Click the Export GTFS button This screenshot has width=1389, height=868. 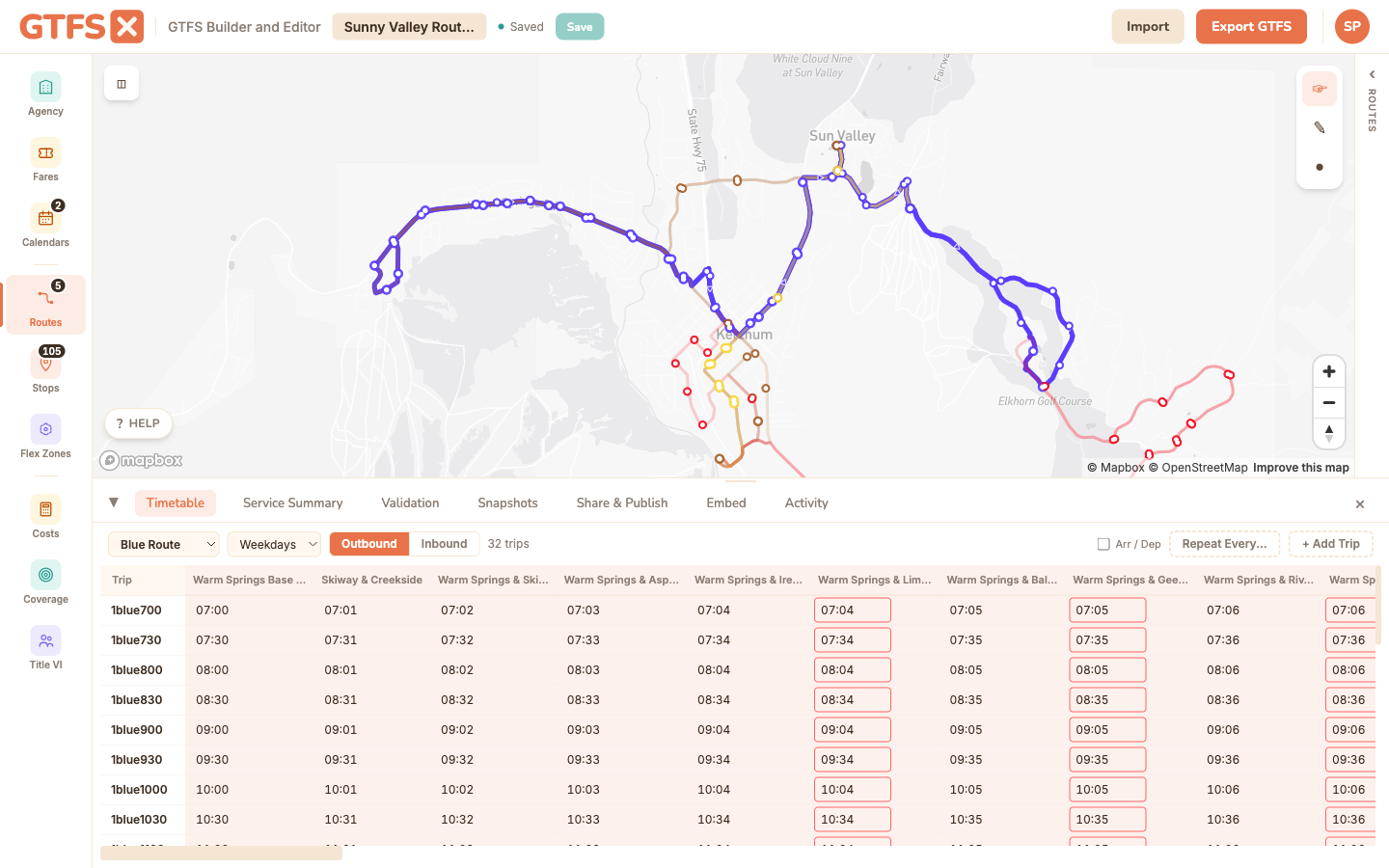1251,27
